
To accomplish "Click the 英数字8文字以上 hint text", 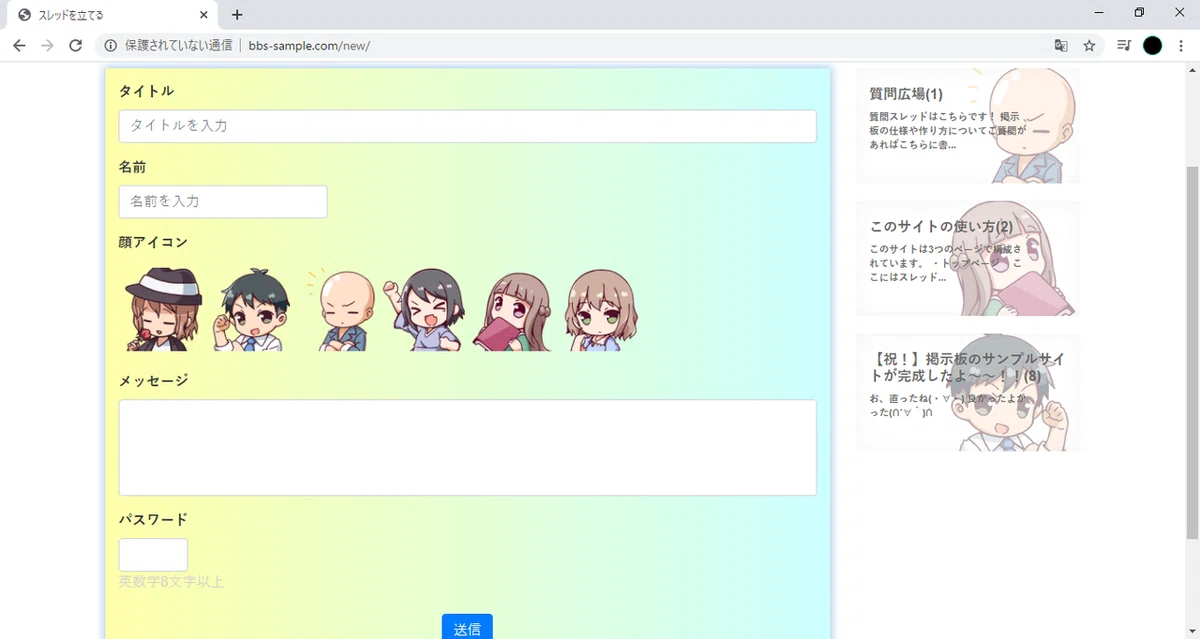I will click(171, 582).
